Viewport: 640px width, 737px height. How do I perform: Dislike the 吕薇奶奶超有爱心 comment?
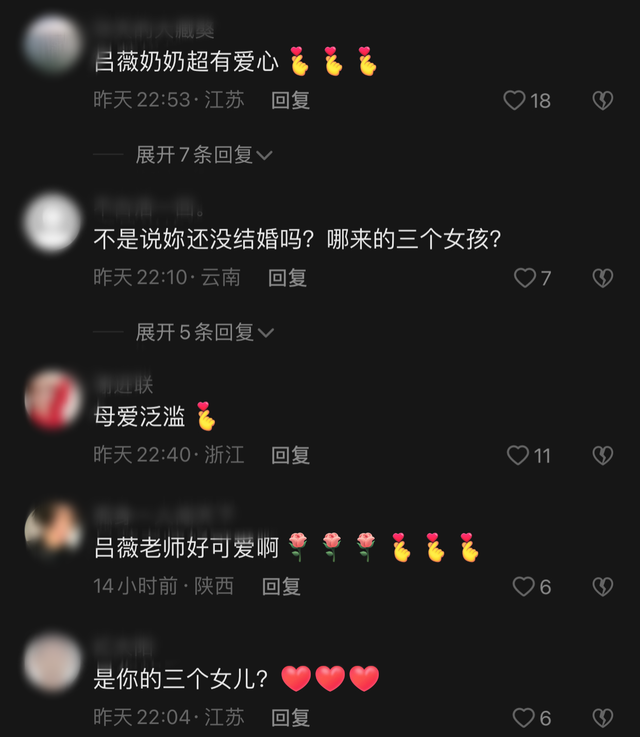tap(603, 100)
